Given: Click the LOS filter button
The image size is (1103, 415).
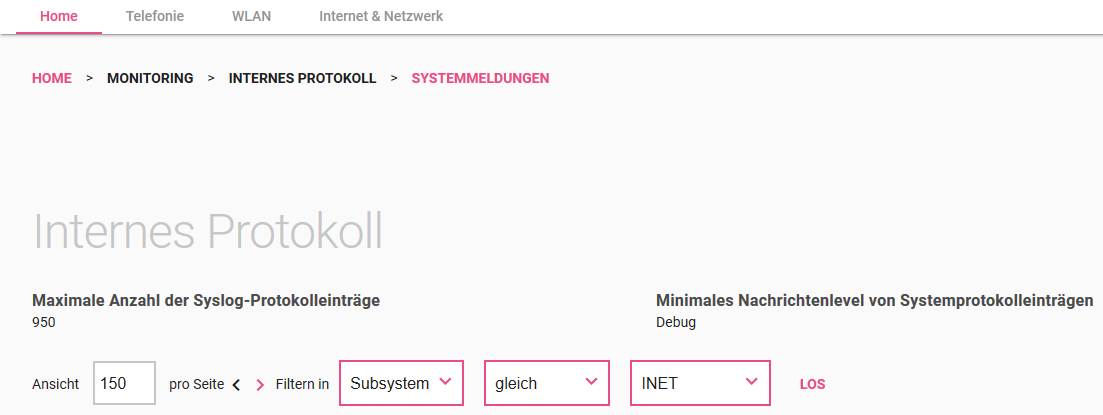Looking at the screenshot, I should (812, 384).
